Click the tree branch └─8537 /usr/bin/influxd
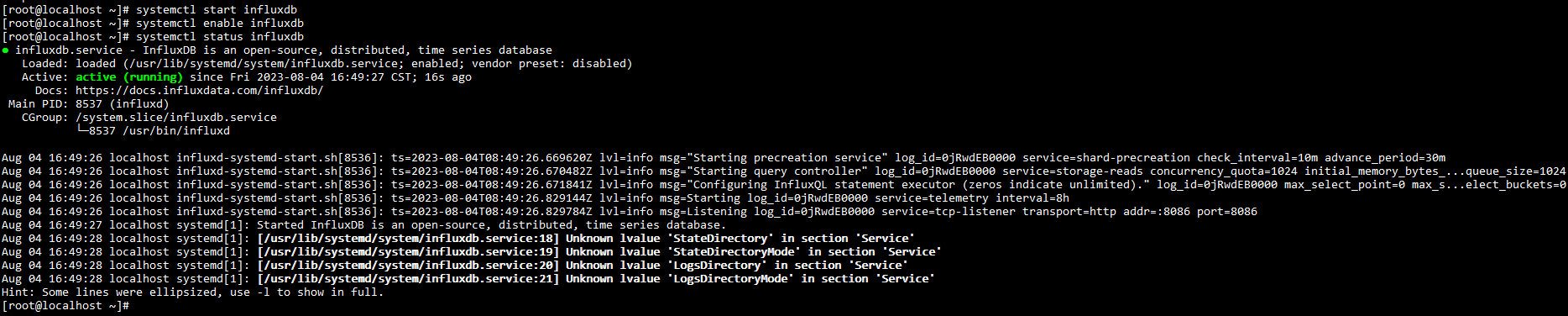1568x316 pixels. pos(153,131)
